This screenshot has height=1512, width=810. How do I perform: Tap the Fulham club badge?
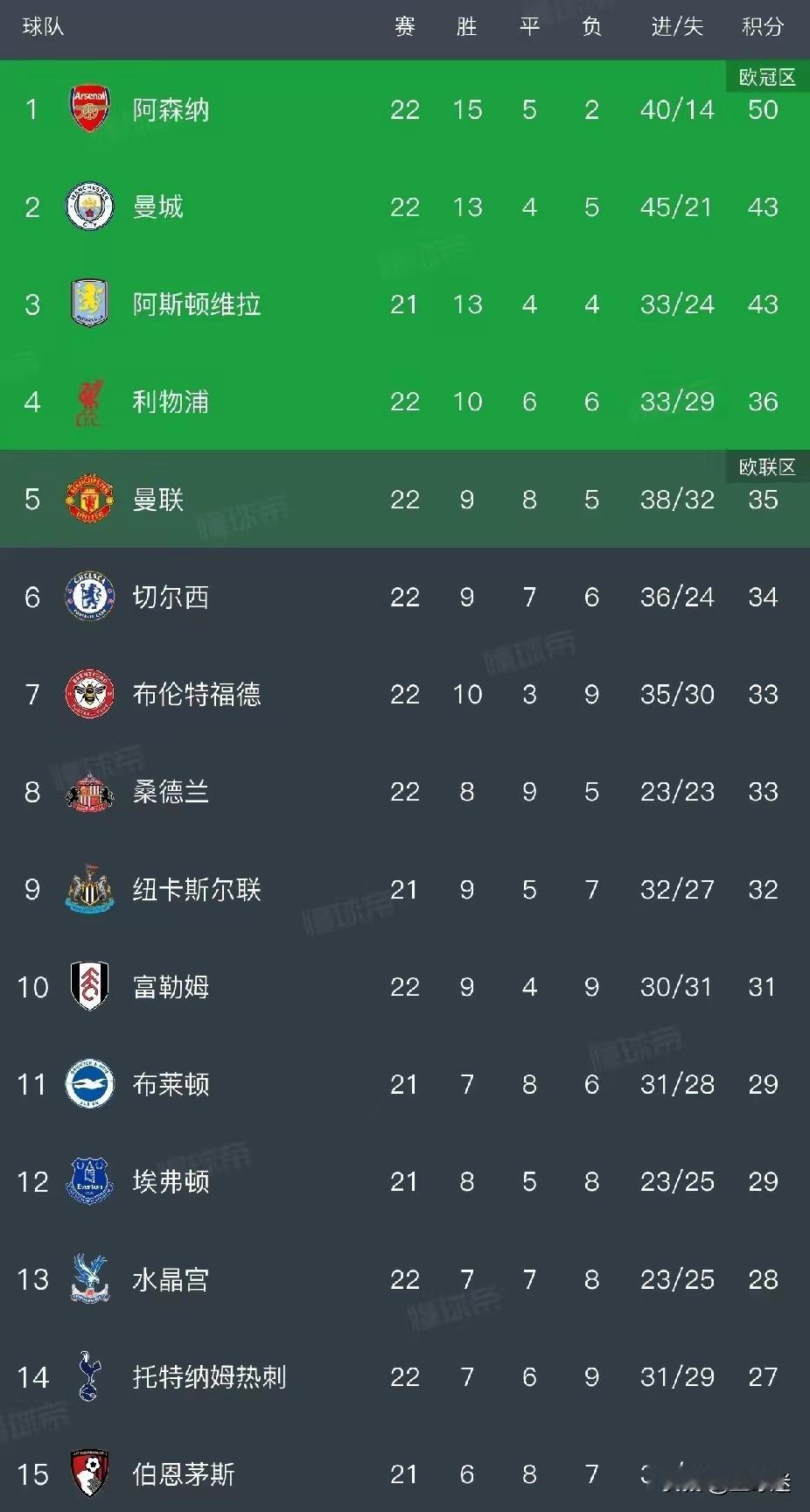90,987
